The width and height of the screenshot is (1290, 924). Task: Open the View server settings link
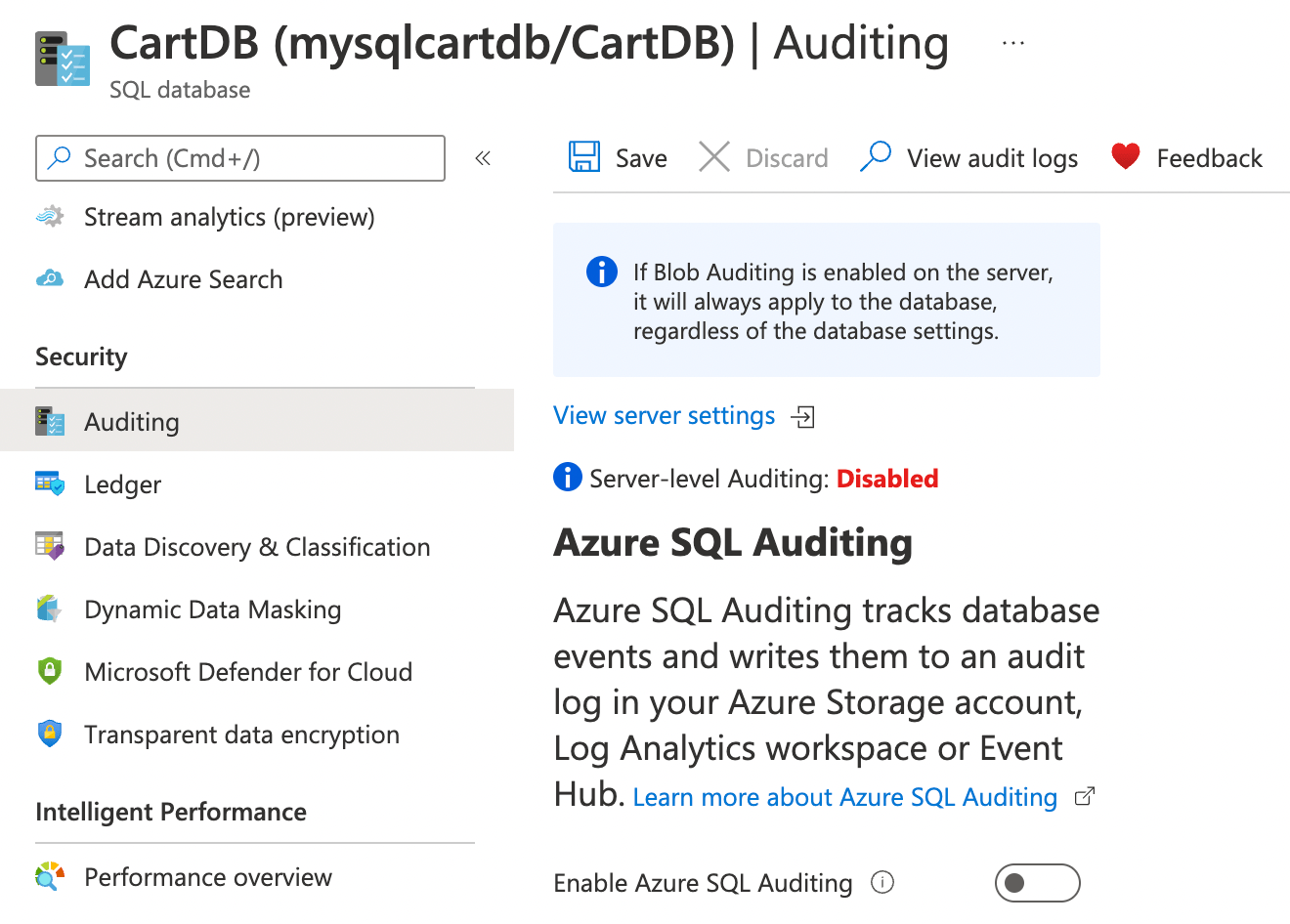[x=665, y=415]
